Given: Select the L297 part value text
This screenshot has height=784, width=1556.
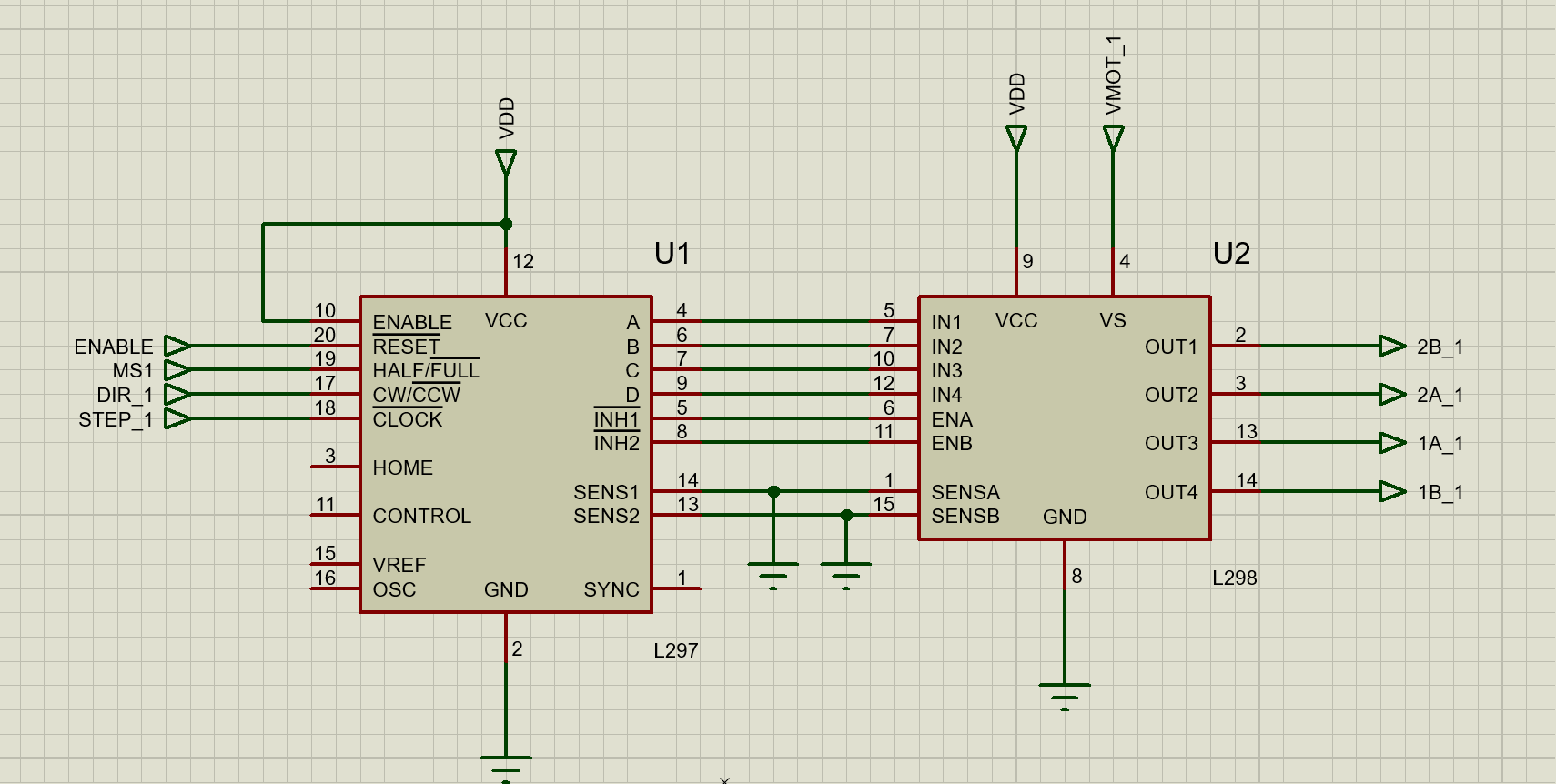Looking at the screenshot, I should pyautogui.click(x=676, y=650).
